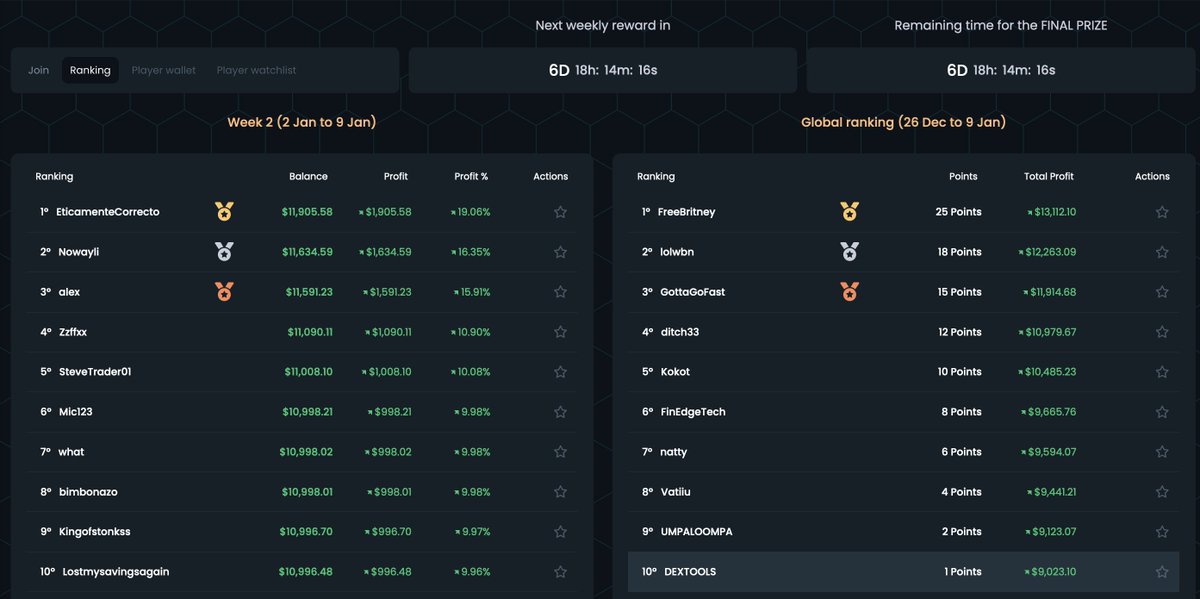Star SteveTrader01 in the Actions column

[560, 372]
